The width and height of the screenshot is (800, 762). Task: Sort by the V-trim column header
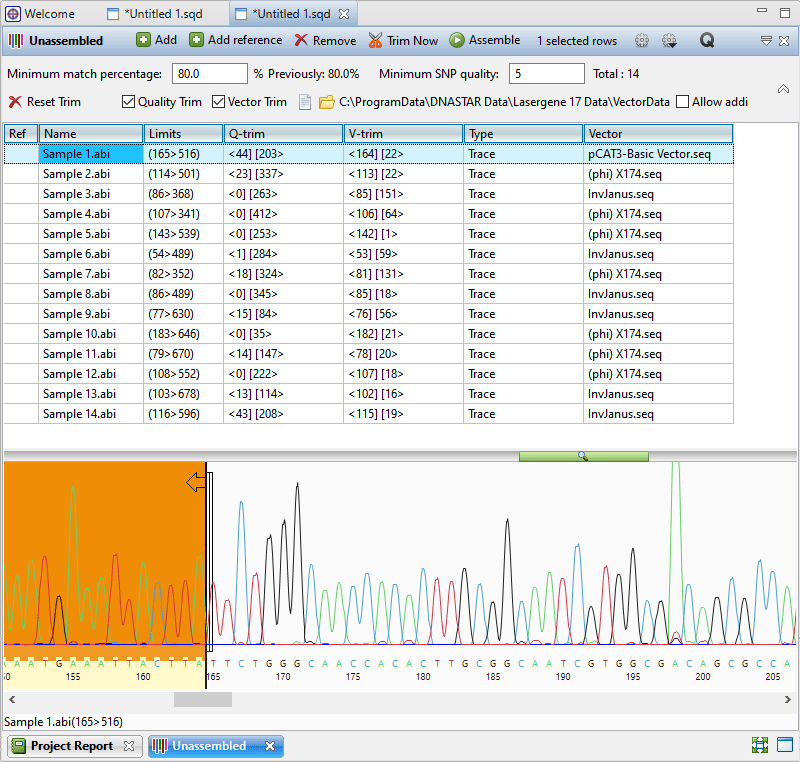[403, 134]
